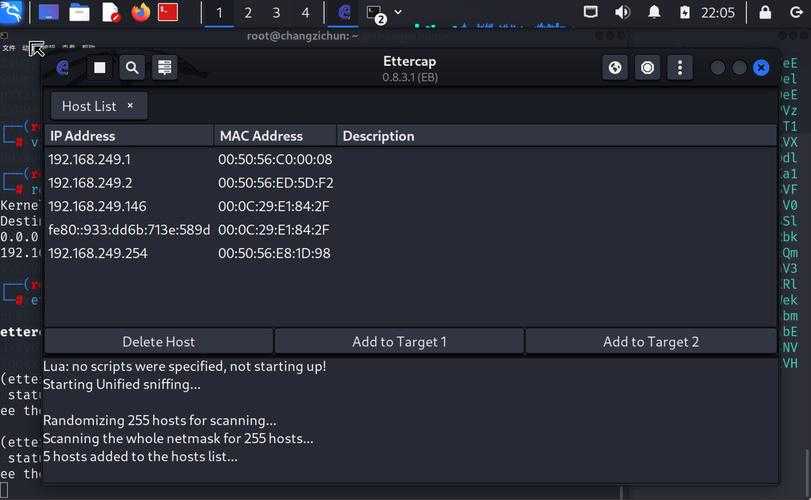Lock the screen with padlock icon
This screenshot has width=811, height=500.
(x=765, y=12)
